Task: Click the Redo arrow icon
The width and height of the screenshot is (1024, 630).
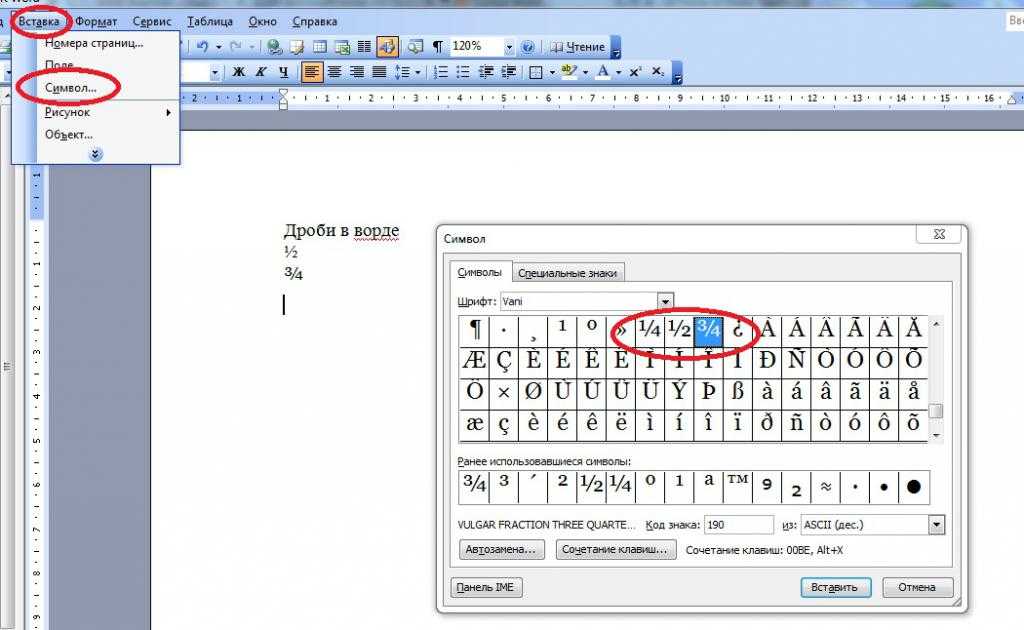Action: click(236, 46)
